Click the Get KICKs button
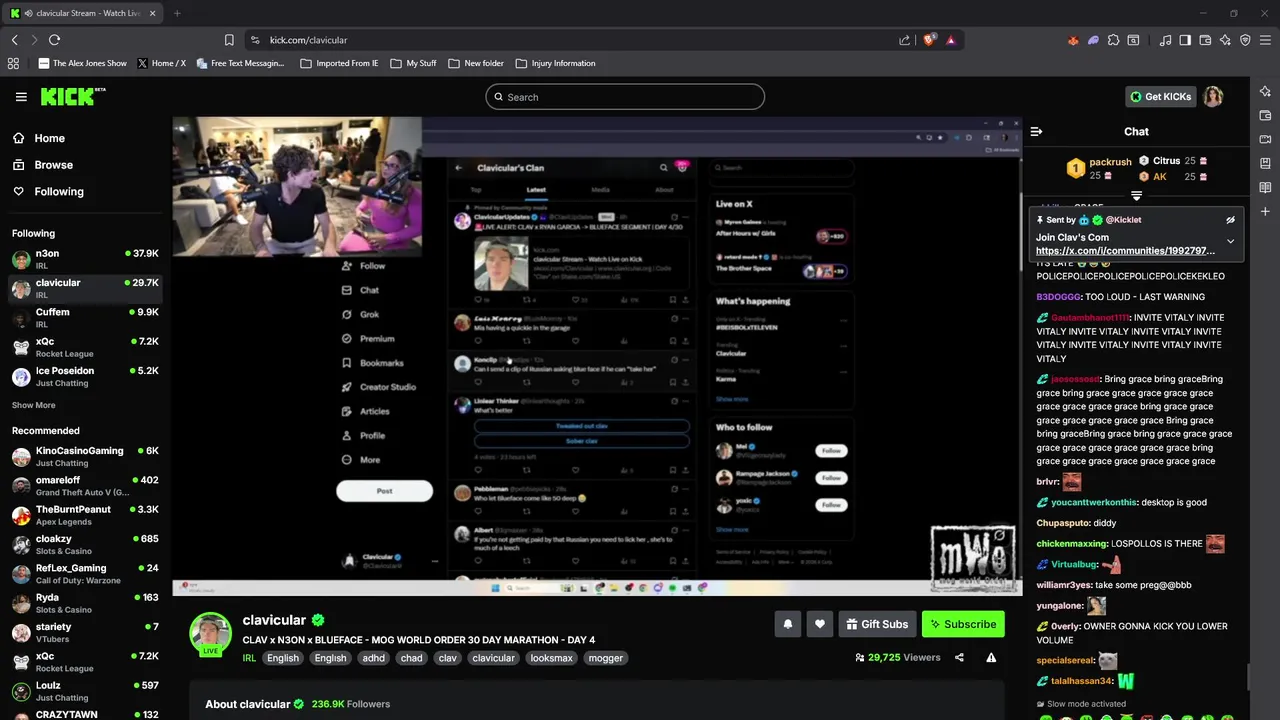The height and width of the screenshot is (720, 1280). click(1161, 97)
